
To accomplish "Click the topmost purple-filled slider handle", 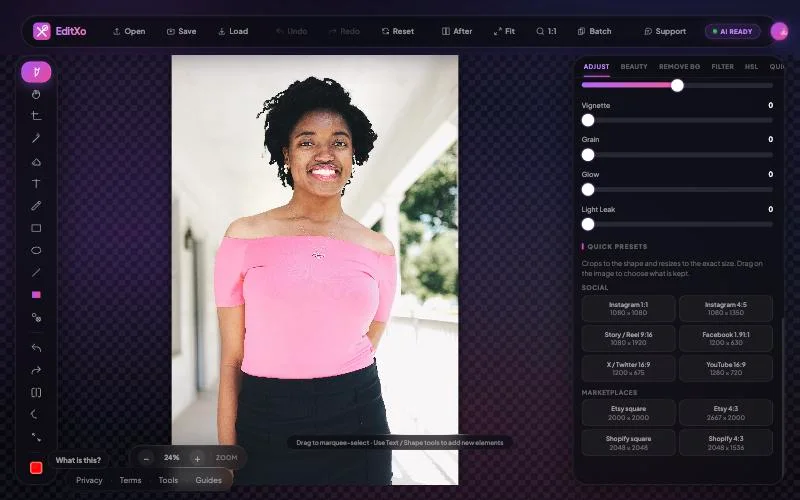I will (677, 86).
